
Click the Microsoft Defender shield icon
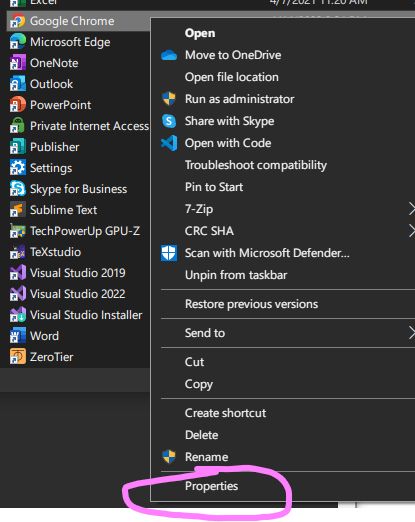point(169,253)
